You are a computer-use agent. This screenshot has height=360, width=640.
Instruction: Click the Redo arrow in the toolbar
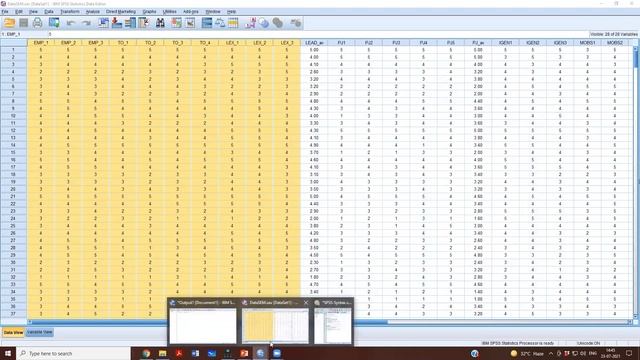(x=86, y=23)
